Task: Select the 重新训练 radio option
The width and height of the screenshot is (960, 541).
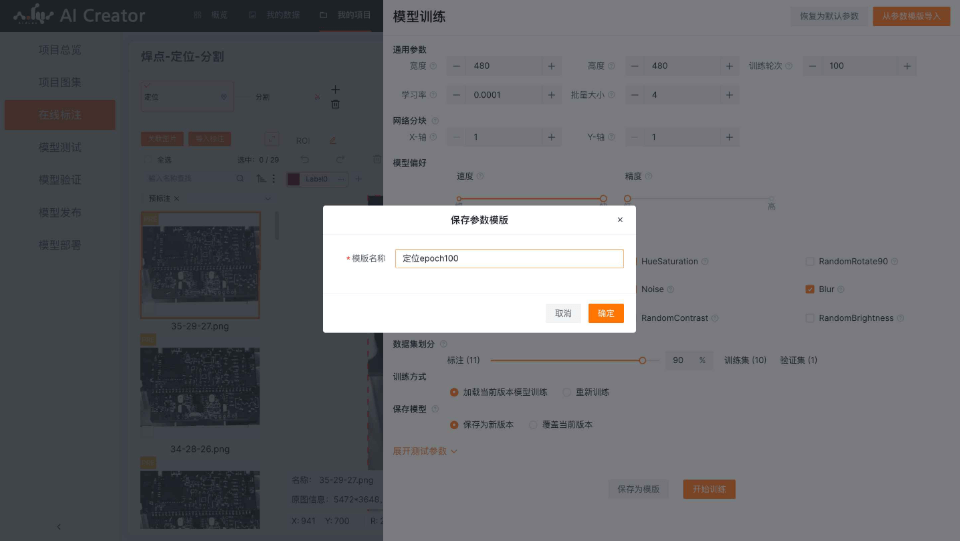Action: point(568,392)
